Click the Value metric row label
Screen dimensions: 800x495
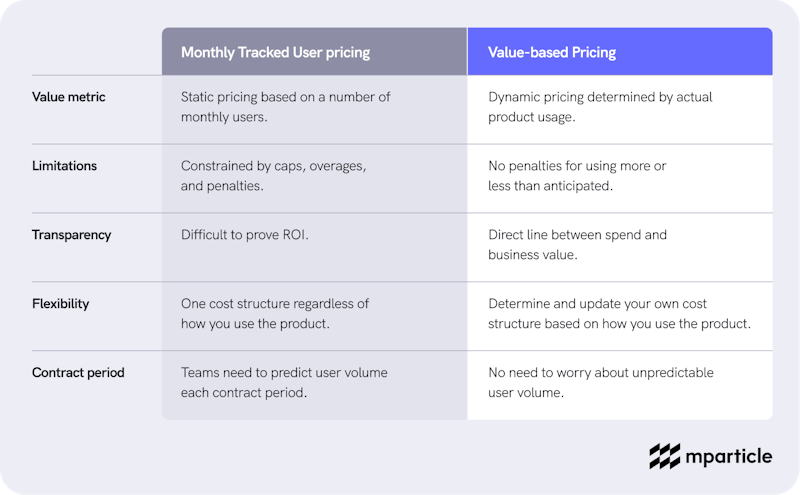click(x=68, y=97)
